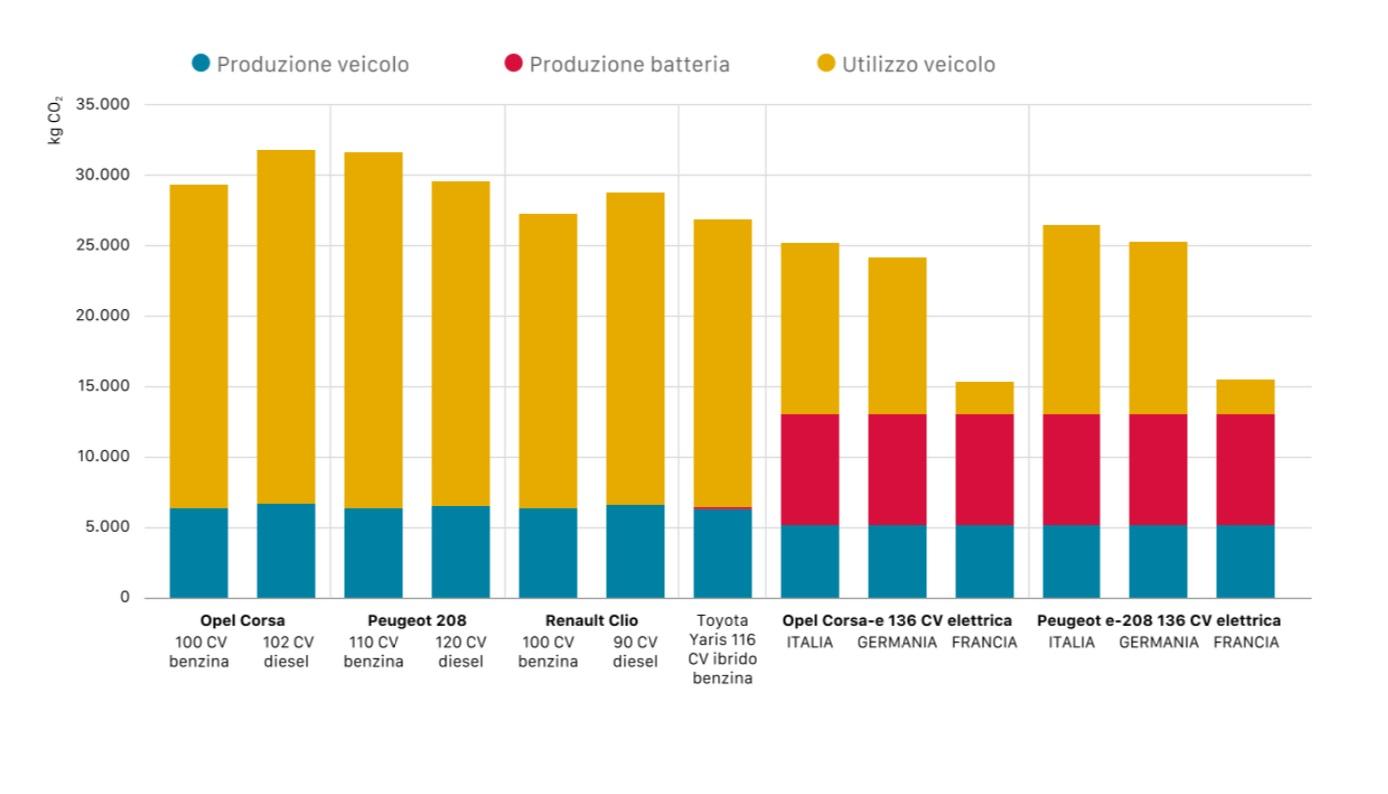Select the Utilizzo veicolo legend label

(919, 64)
